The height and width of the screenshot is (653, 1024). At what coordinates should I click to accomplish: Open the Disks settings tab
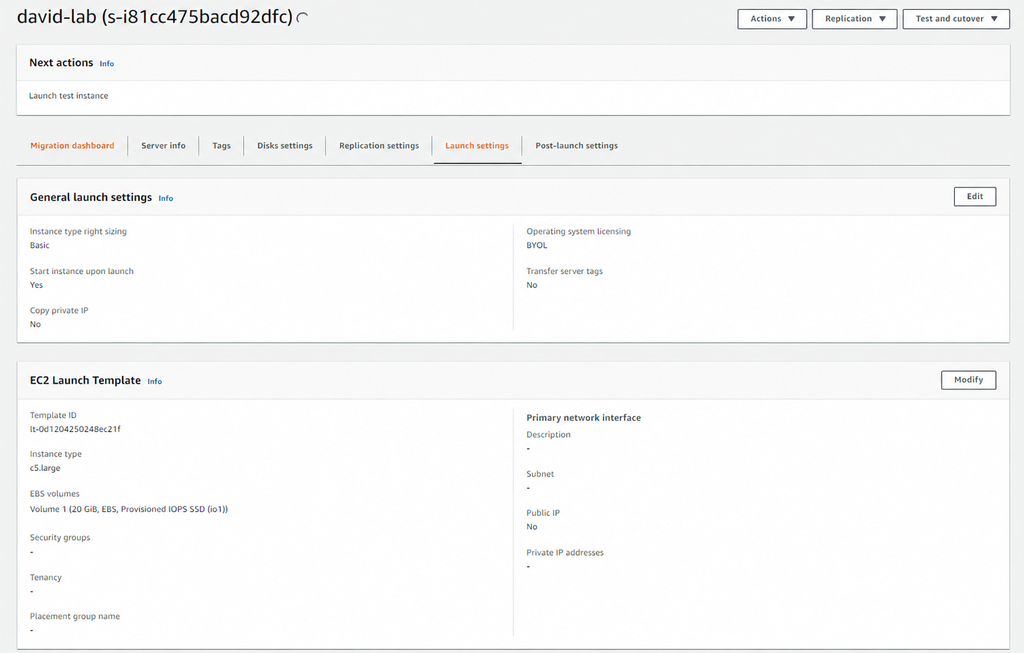285,146
